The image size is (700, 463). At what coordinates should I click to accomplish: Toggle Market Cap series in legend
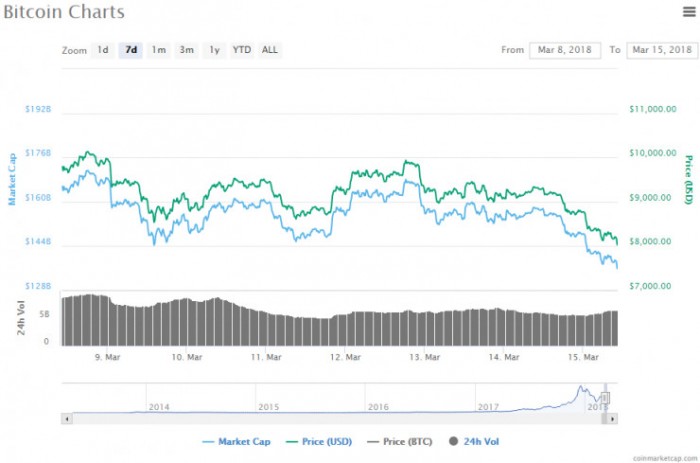[x=236, y=442]
